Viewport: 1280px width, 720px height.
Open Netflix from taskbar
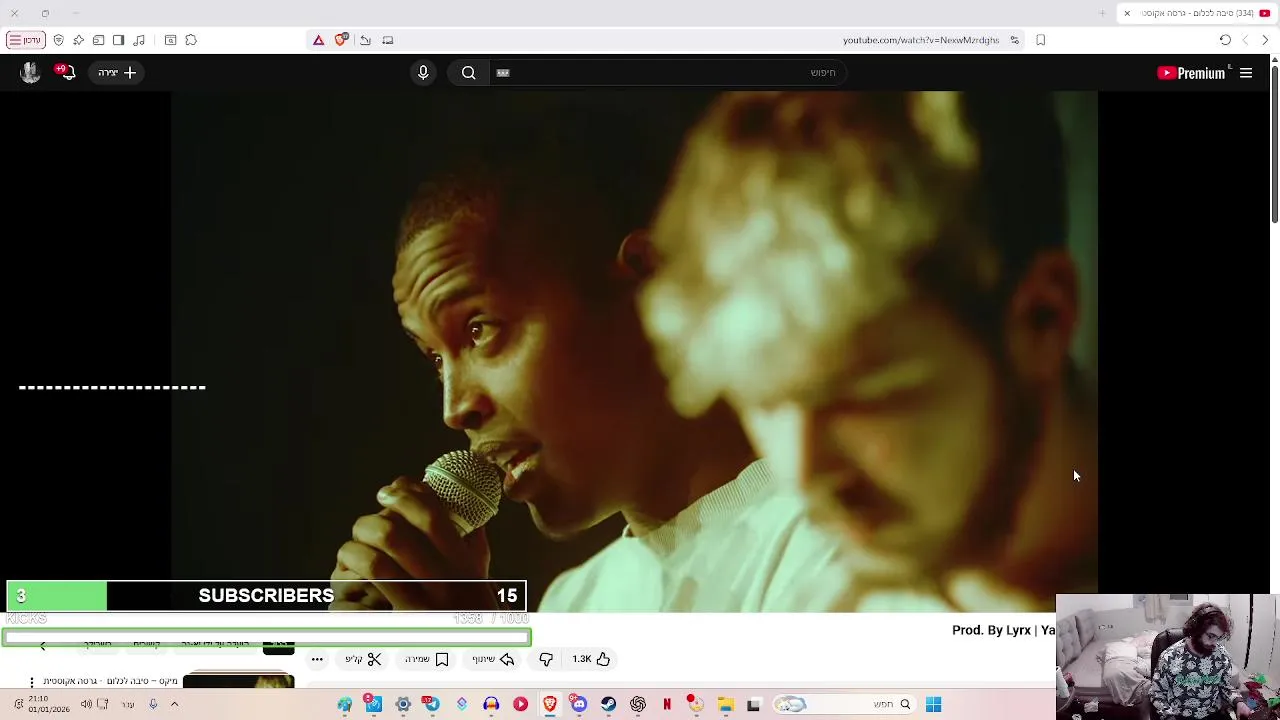pyautogui.click(x=667, y=704)
